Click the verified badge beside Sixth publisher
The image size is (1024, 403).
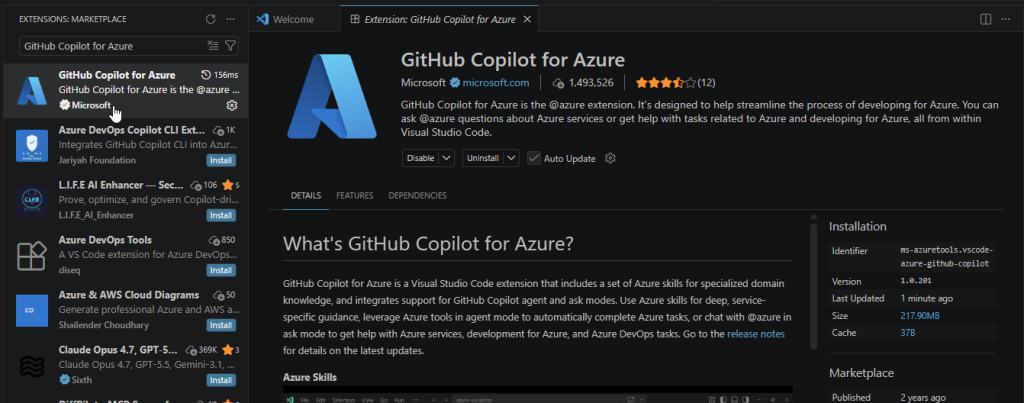[64, 379]
